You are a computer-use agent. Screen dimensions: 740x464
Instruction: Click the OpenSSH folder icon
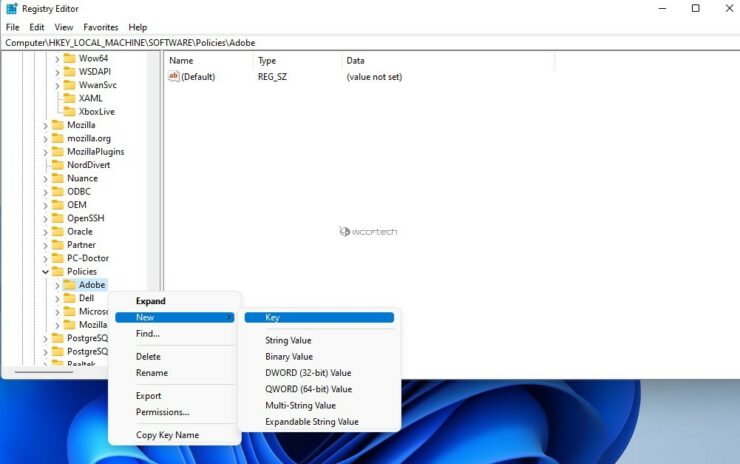(57, 218)
